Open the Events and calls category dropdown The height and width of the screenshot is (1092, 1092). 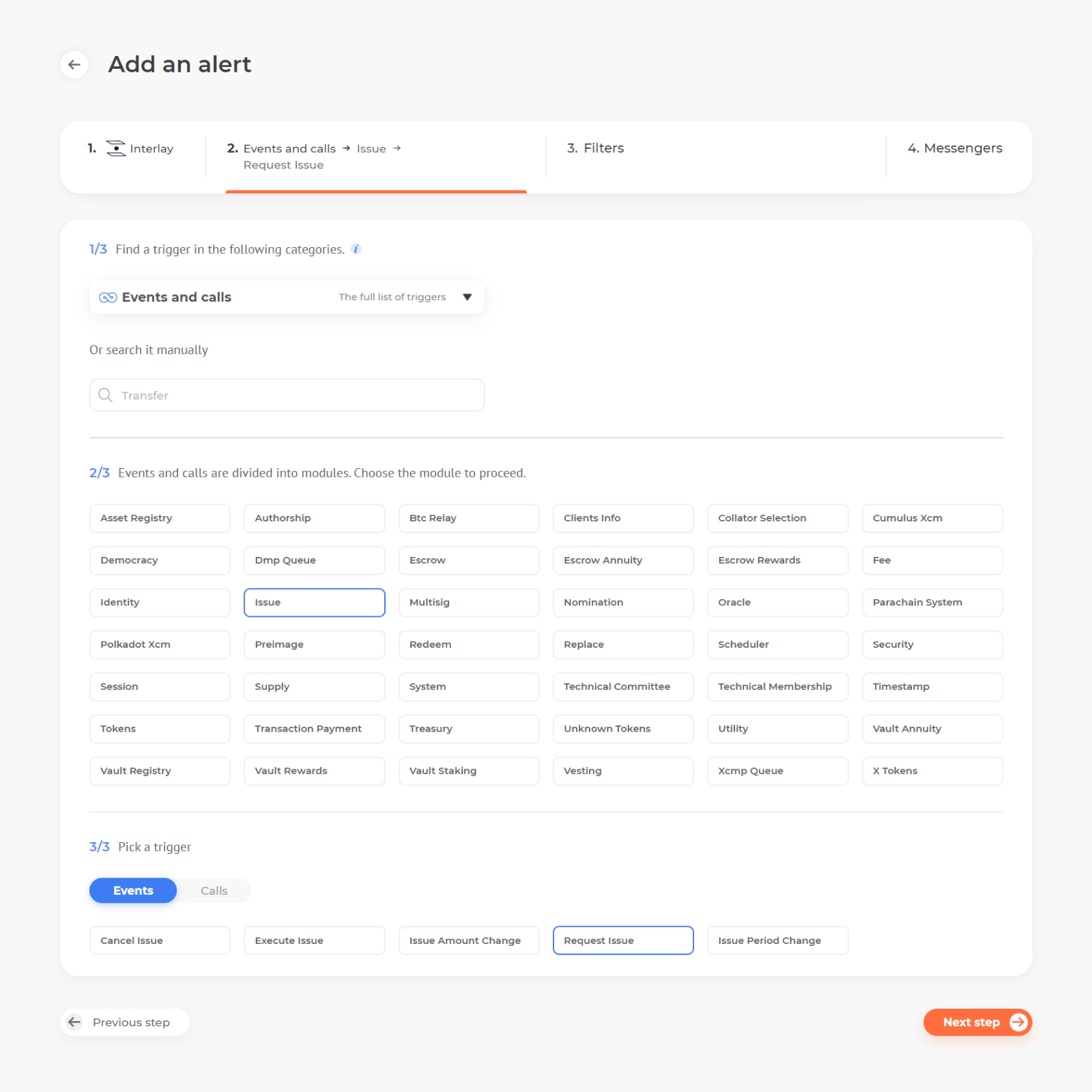[287, 297]
